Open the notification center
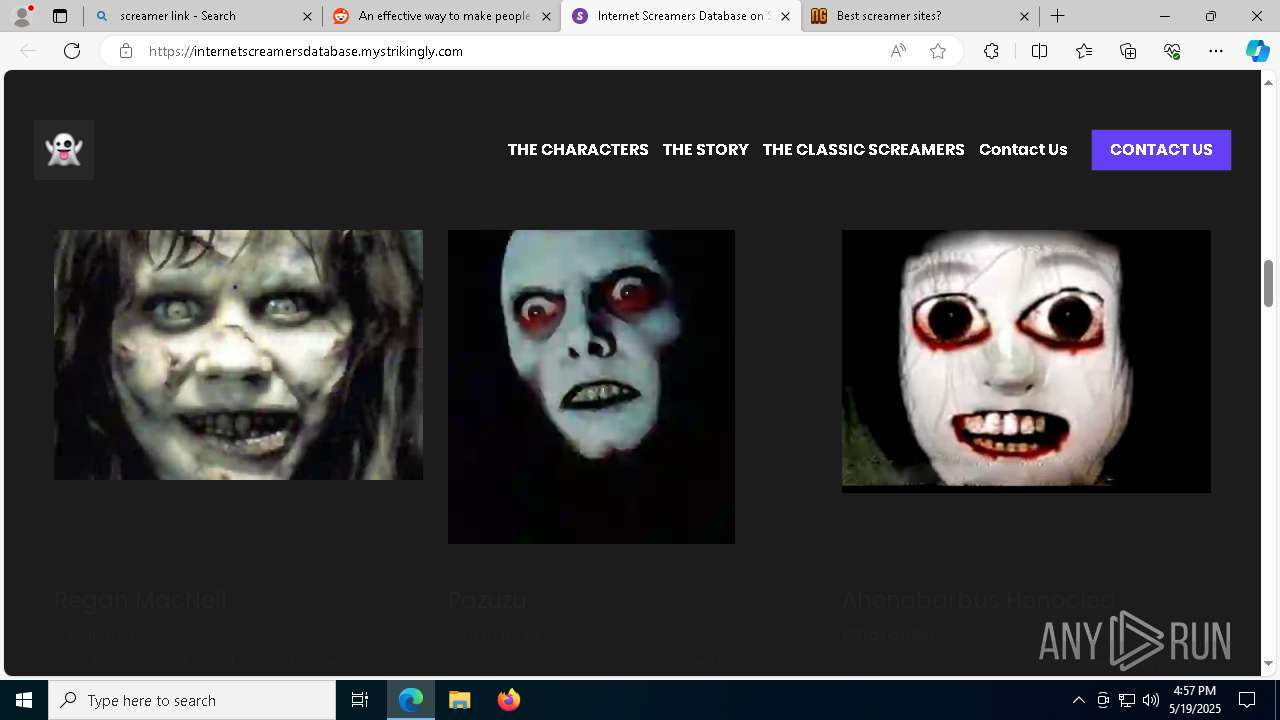 coord(1247,700)
